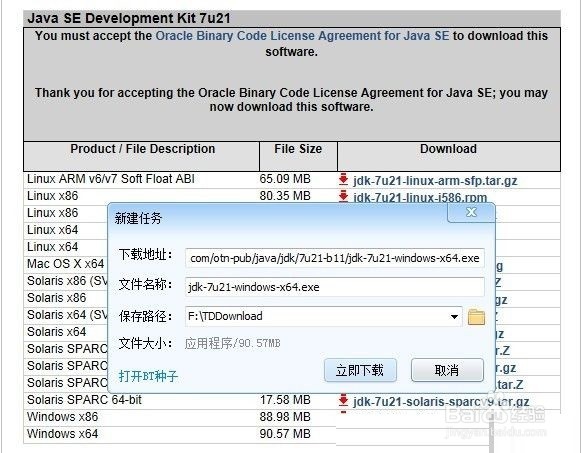Select the '17.58 MB' file size cell
The height and width of the screenshot is (453, 581).
tap(285, 400)
